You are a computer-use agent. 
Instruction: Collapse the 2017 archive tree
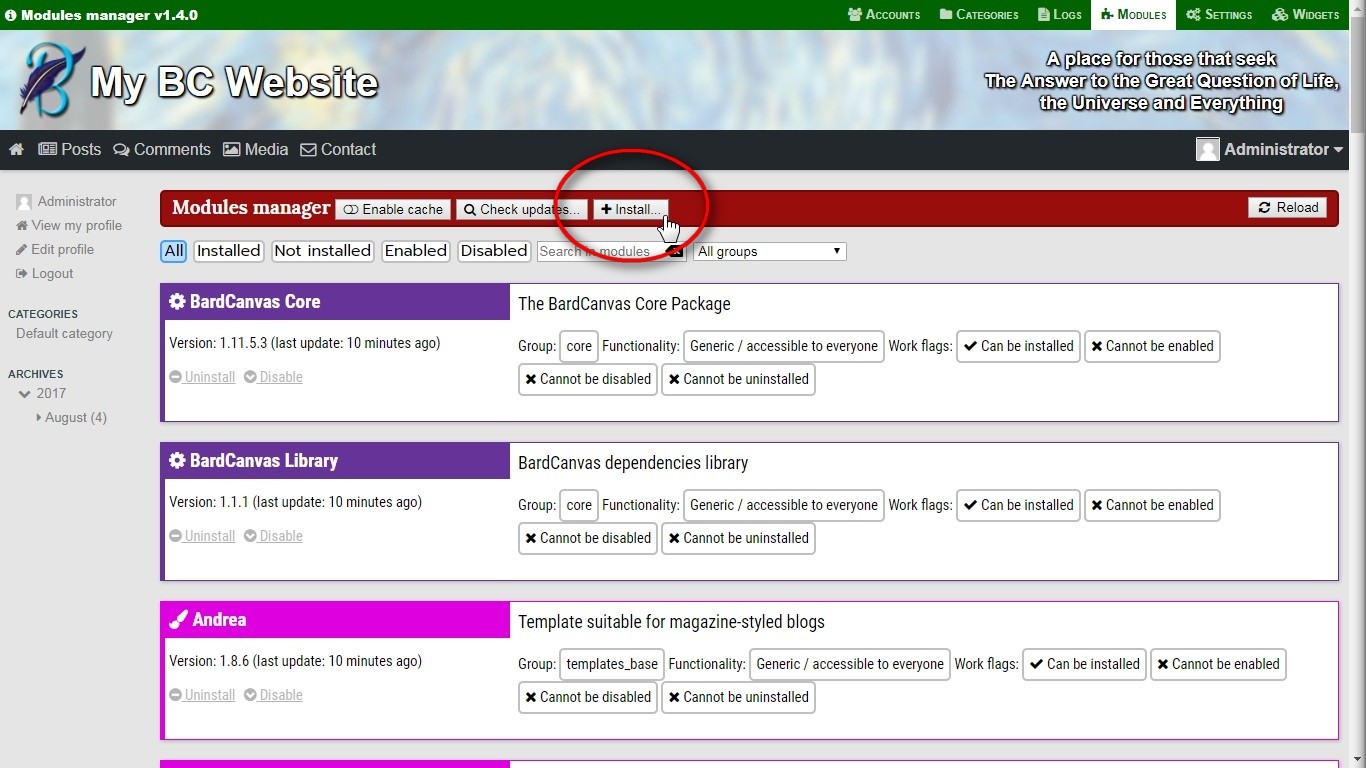pyautogui.click(x=24, y=394)
